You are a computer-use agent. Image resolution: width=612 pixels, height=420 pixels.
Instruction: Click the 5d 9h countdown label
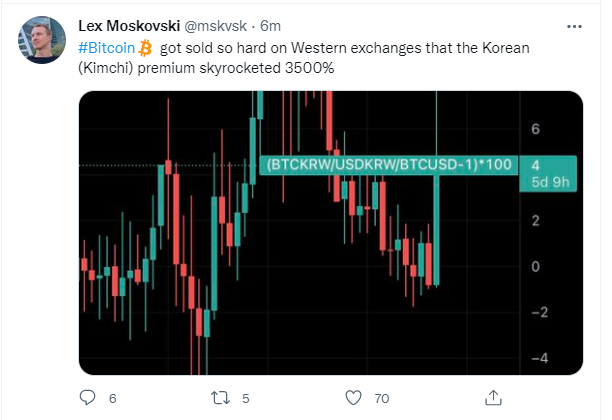coord(550,182)
